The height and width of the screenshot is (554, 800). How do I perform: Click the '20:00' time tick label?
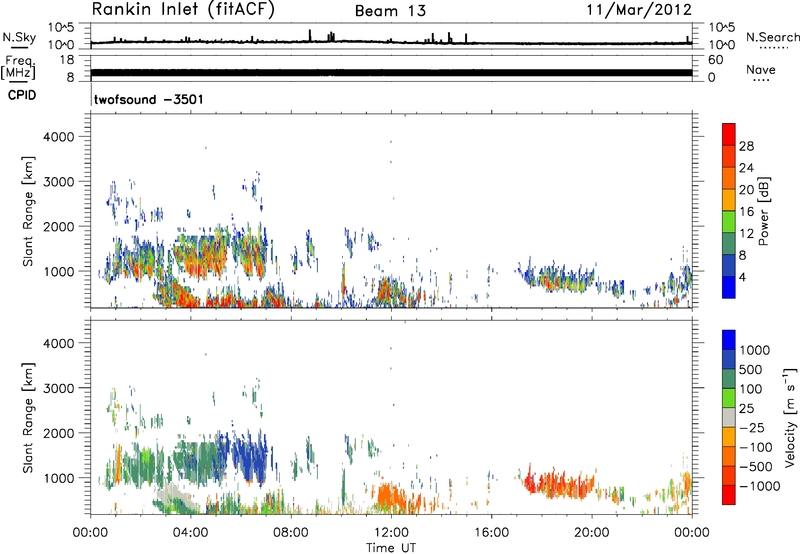click(x=591, y=533)
